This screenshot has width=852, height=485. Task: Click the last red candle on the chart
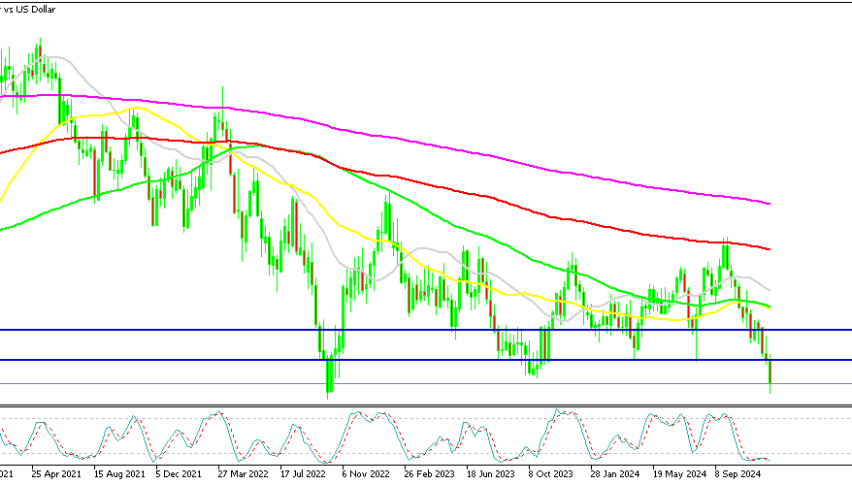click(x=770, y=373)
